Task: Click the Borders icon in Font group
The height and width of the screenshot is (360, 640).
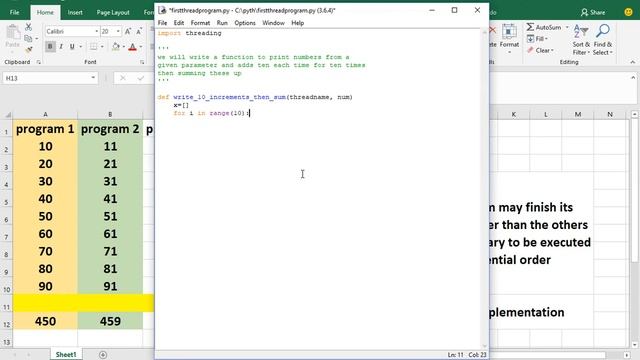Action: [93, 47]
